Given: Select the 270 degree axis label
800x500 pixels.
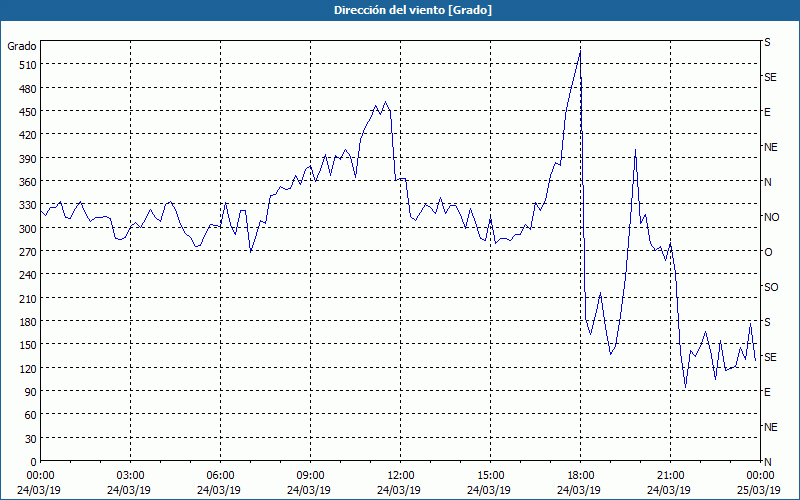Looking at the screenshot, I should [x=28, y=252].
